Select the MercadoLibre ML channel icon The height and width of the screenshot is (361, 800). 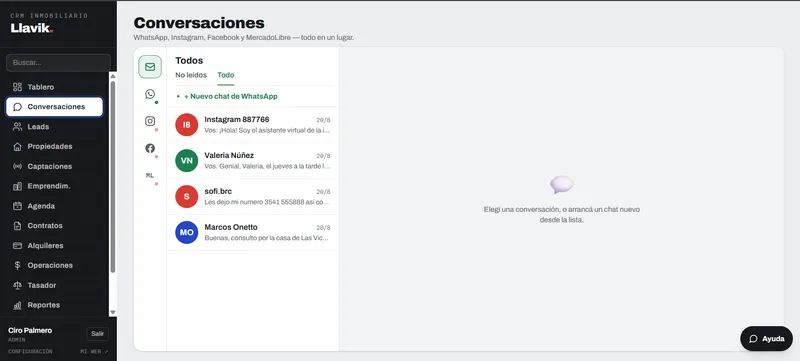150,175
